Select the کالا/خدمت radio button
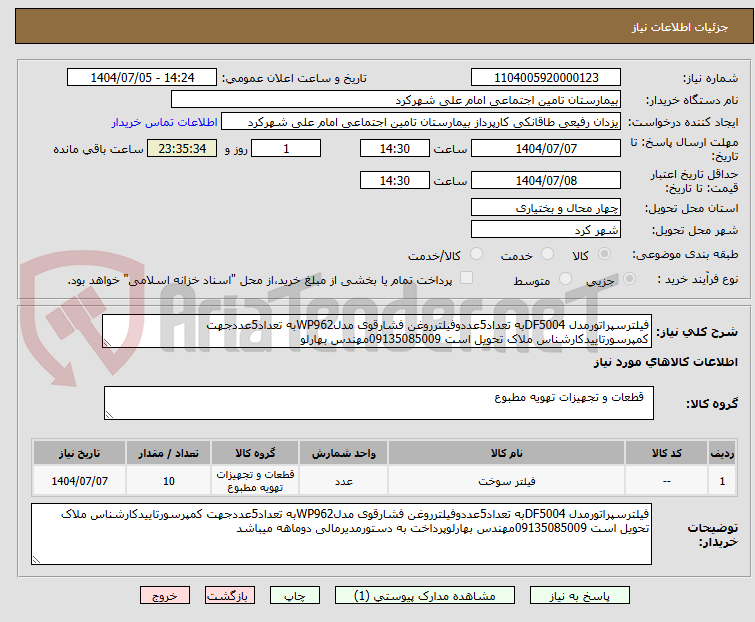The height and width of the screenshot is (622, 755). coord(476,254)
